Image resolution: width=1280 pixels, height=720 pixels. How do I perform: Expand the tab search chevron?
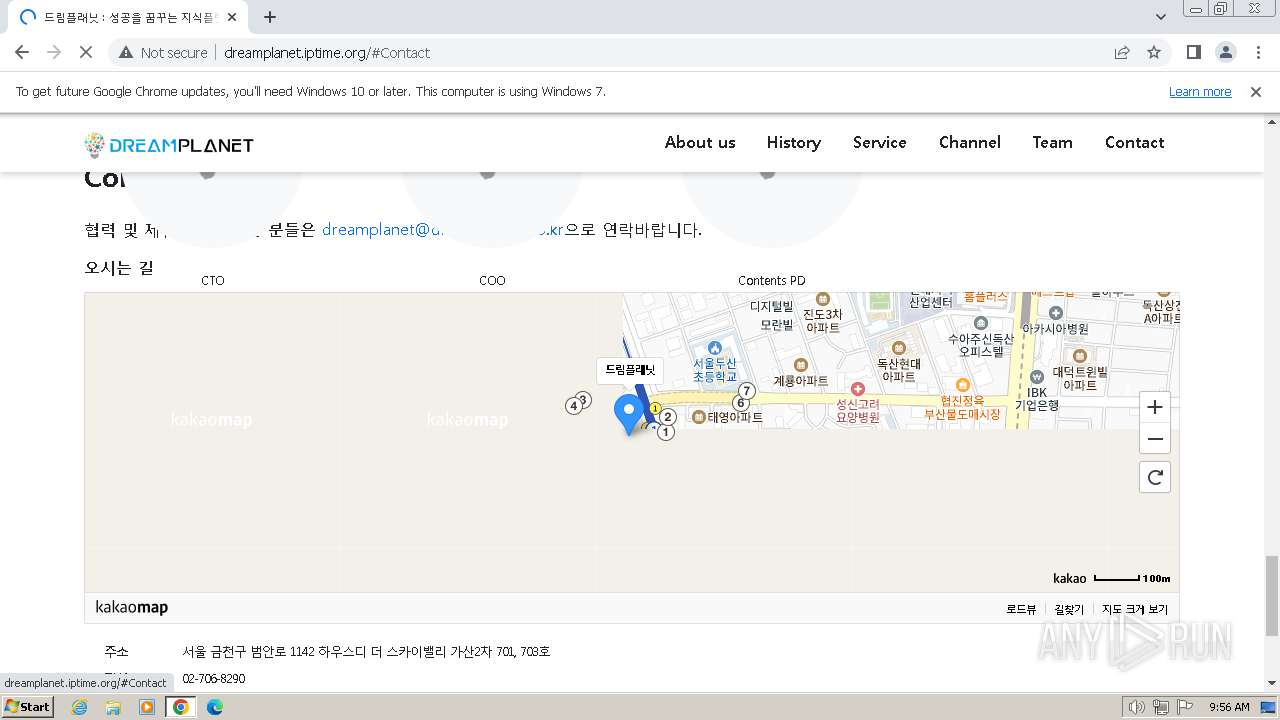click(1161, 17)
